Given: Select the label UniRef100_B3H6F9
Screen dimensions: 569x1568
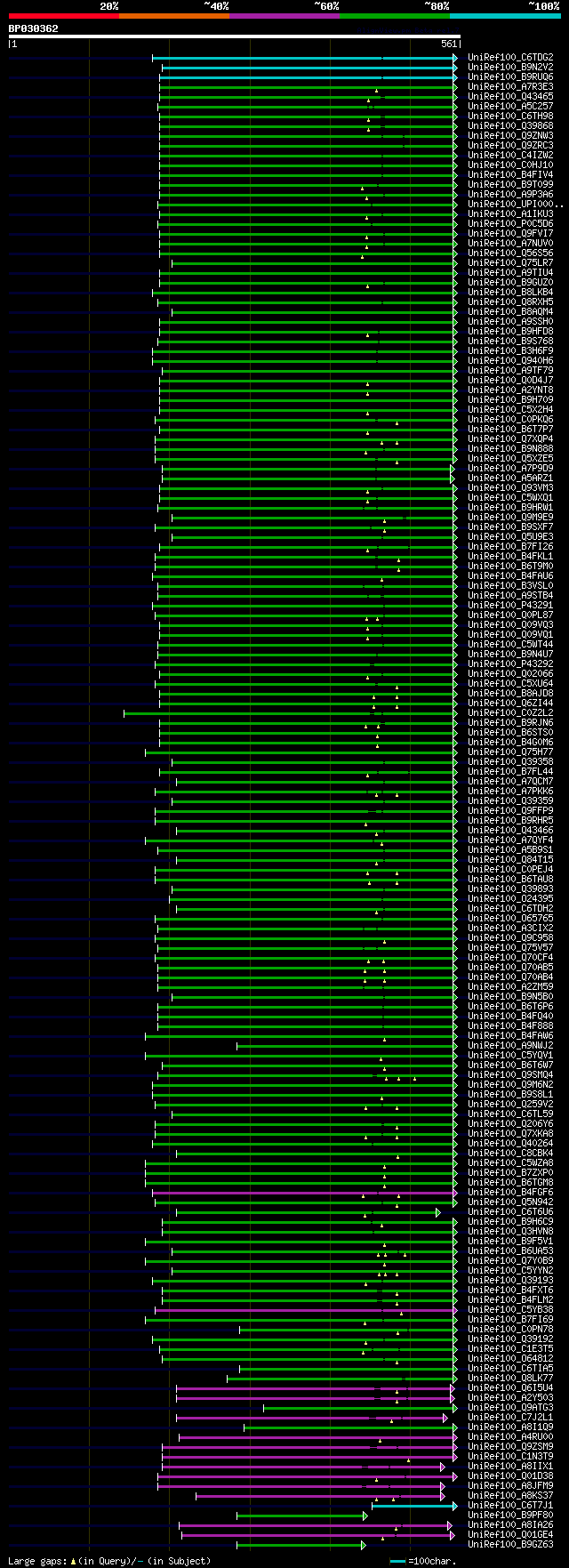Looking at the screenshot, I should tap(510, 350).
